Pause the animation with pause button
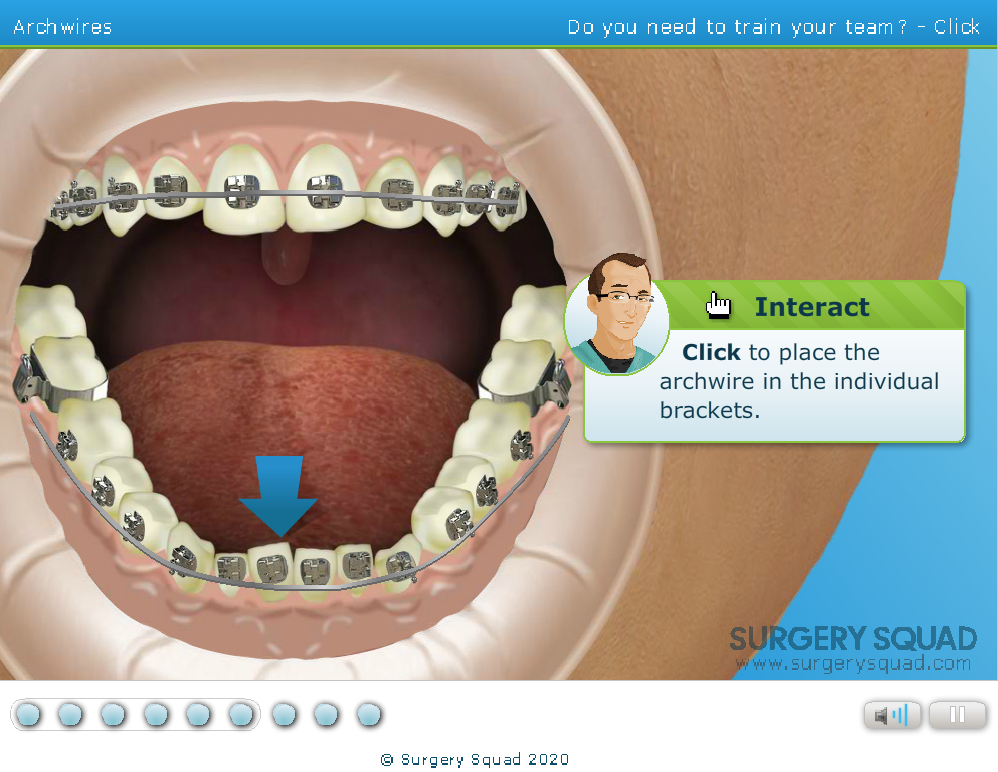The height and width of the screenshot is (772, 998). pyautogui.click(x=957, y=715)
